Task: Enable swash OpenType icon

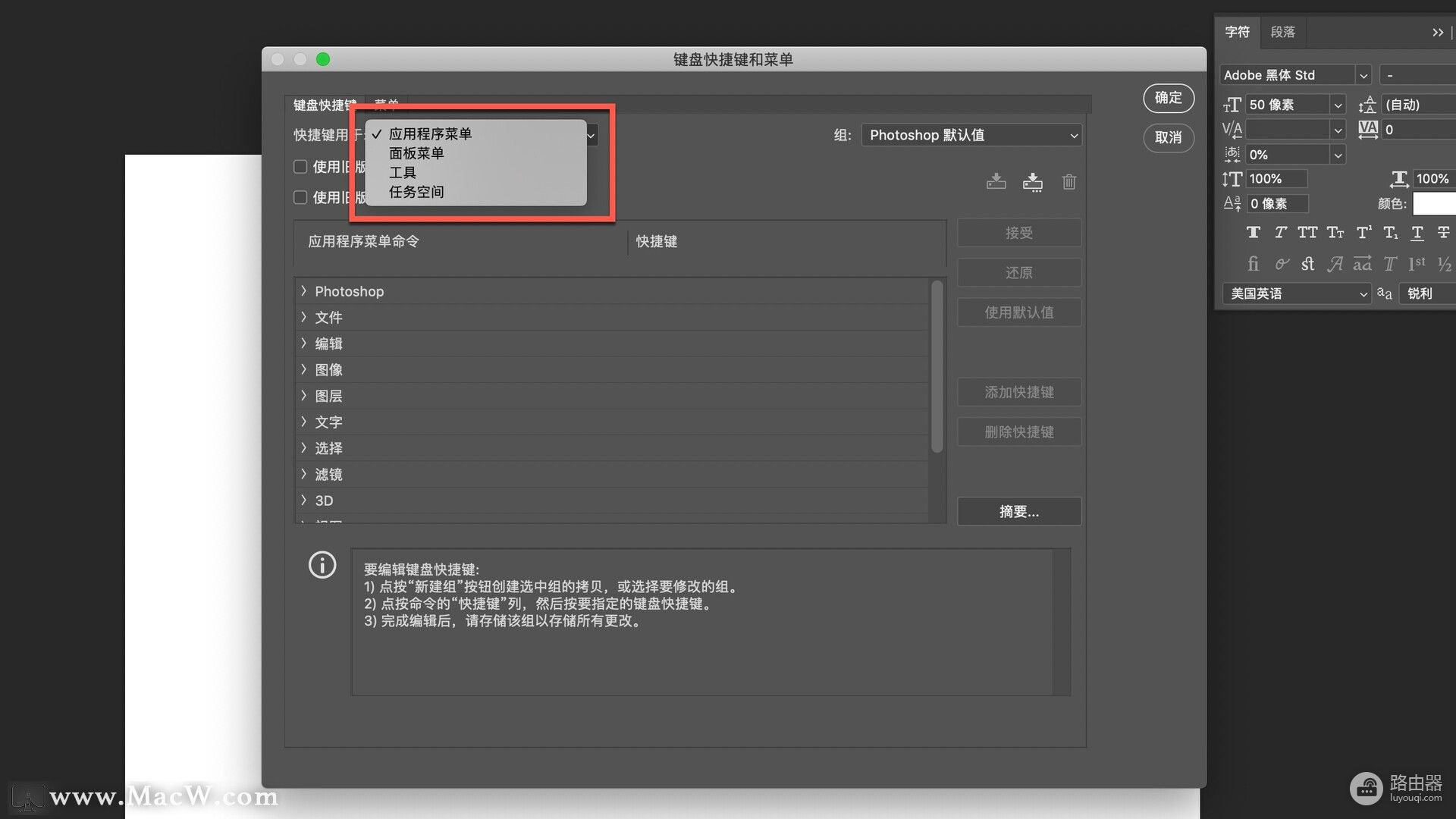Action: (1335, 264)
